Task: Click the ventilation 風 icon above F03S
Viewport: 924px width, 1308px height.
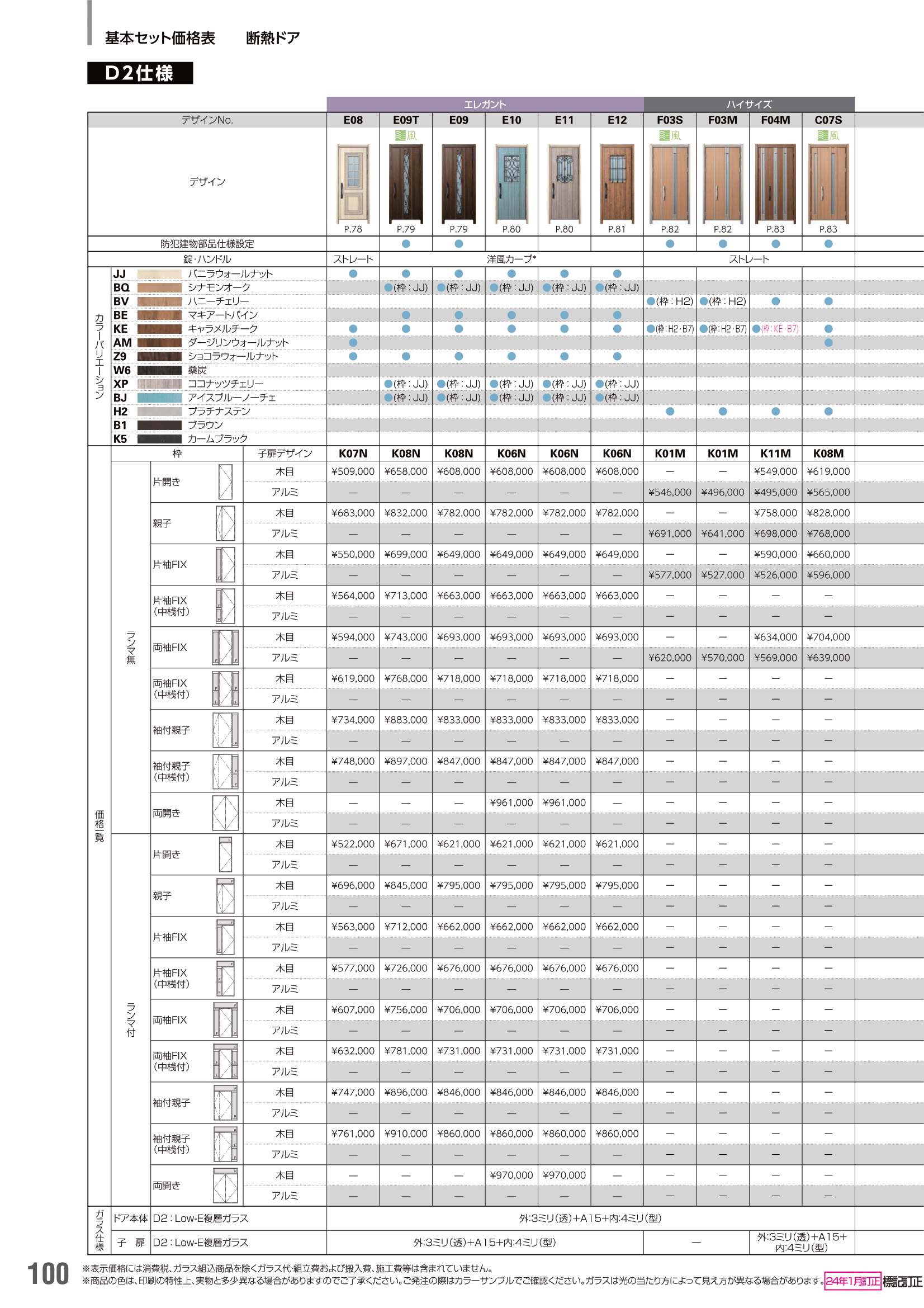Action: (670, 135)
